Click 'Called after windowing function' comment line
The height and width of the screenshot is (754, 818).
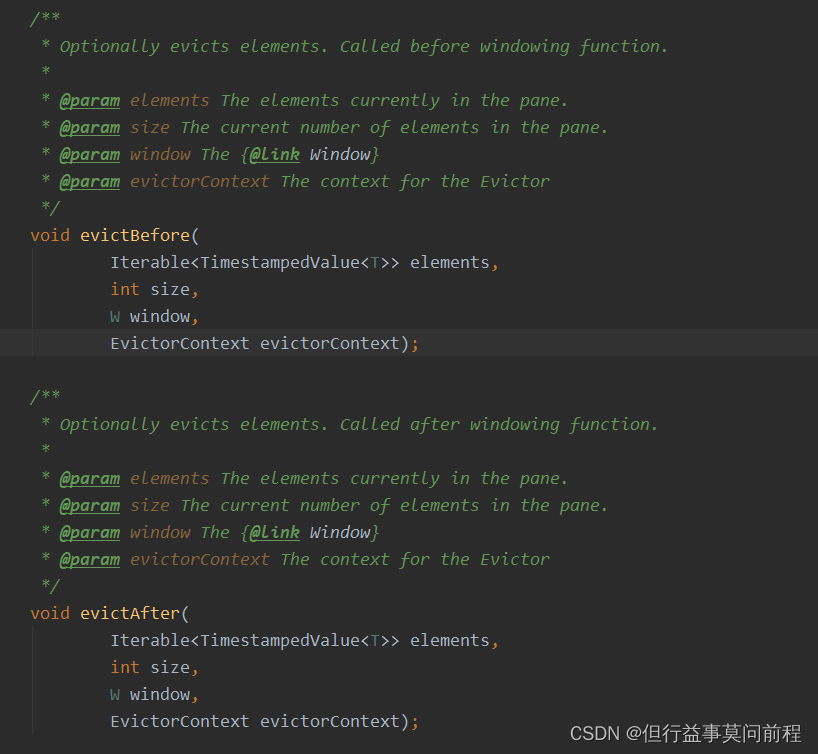click(499, 424)
